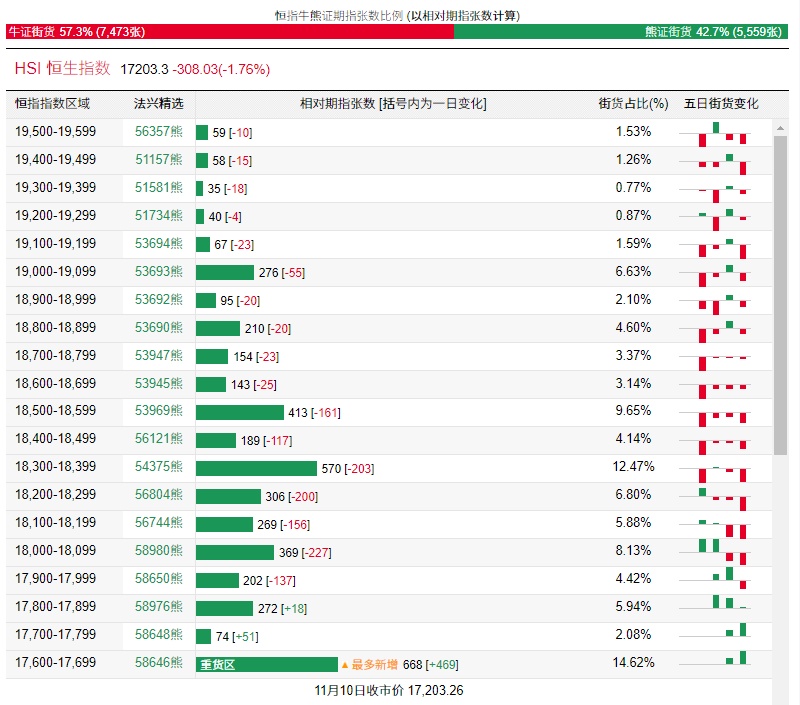This screenshot has height=705, width=800.
Task: Open five-day chart for the 18,000-18,099 row
Action: [x=722, y=551]
